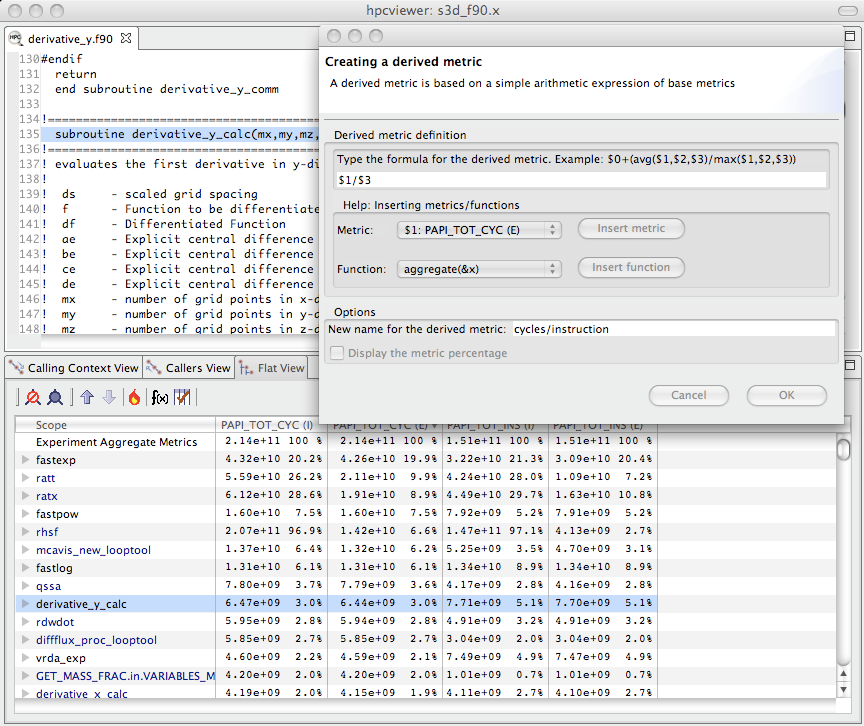Click the Flatten (unzoom slash) toolbar icon
This screenshot has width=864, height=726.
pos(32,397)
